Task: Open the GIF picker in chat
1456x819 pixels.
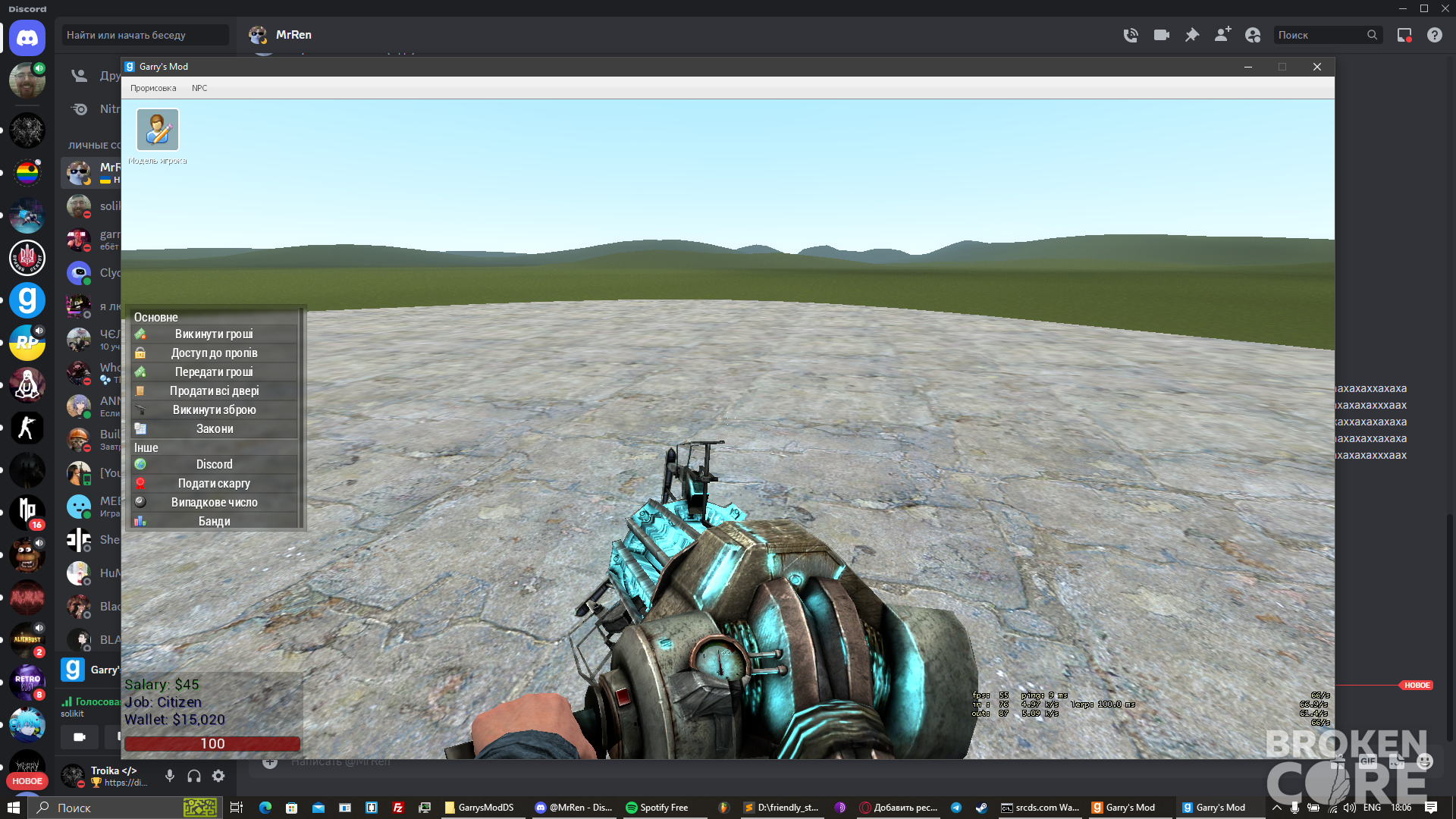Action: (1367, 761)
